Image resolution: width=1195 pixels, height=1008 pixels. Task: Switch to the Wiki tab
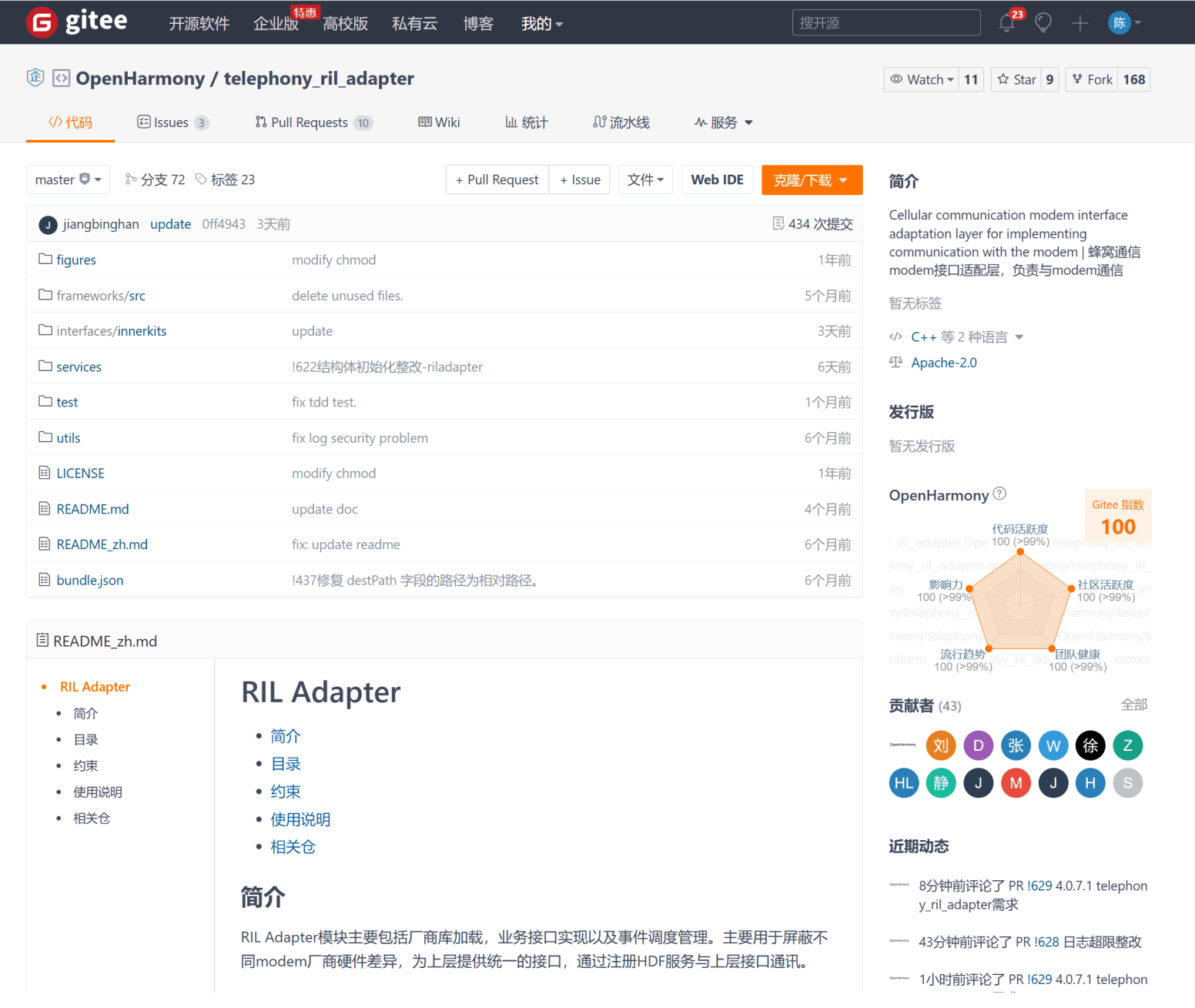439,122
